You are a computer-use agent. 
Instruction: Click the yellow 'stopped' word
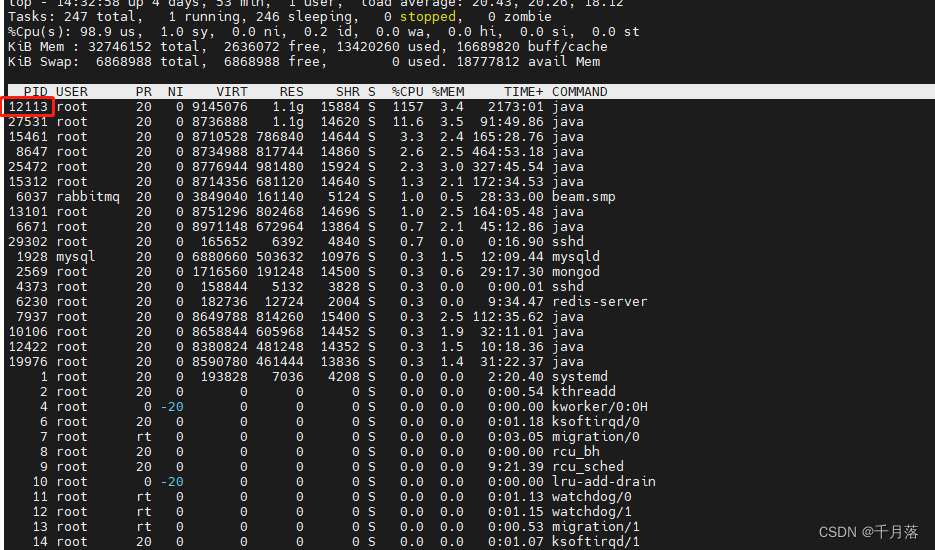(x=428, y=17)
